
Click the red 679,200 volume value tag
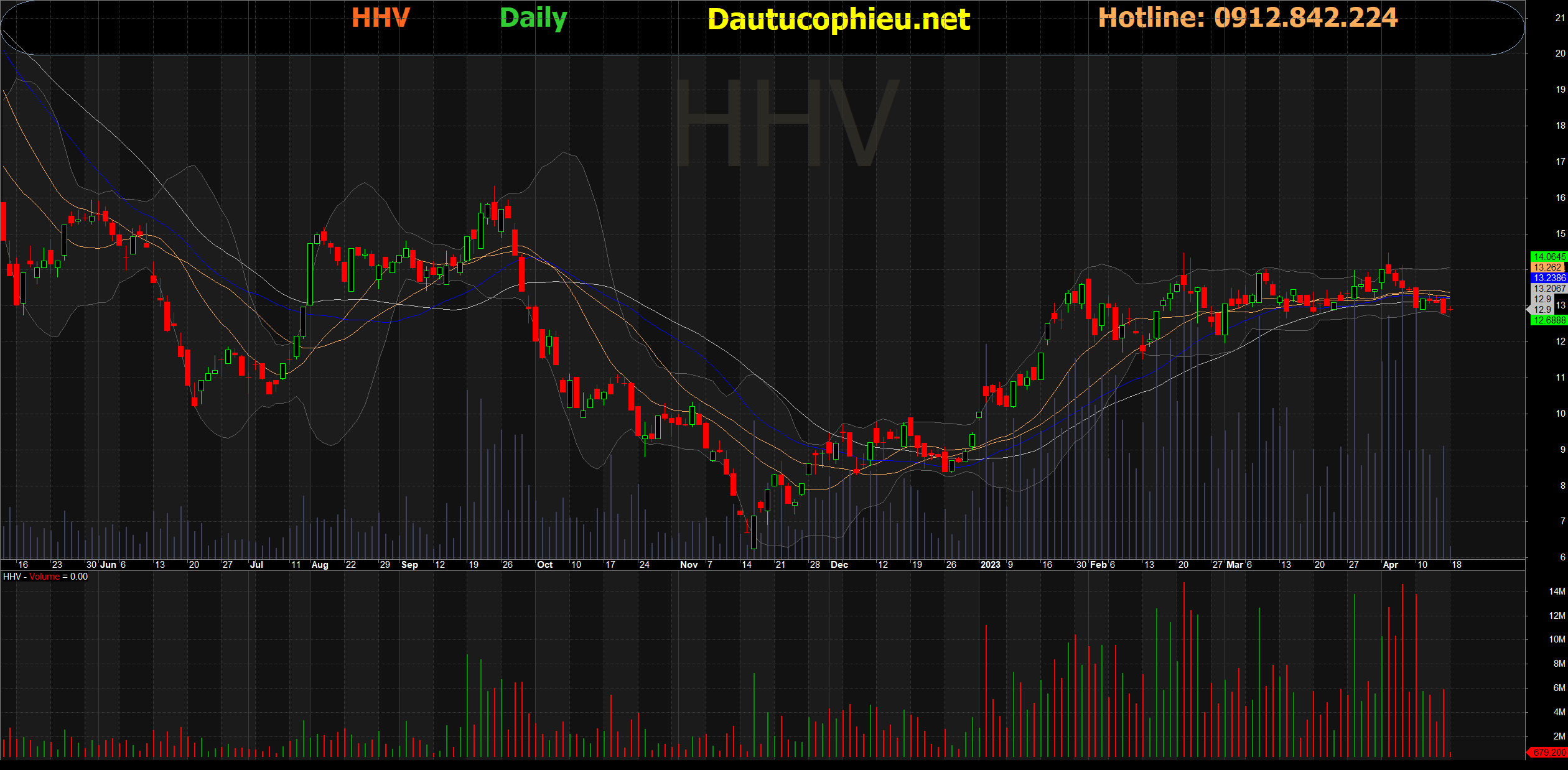1549,753
